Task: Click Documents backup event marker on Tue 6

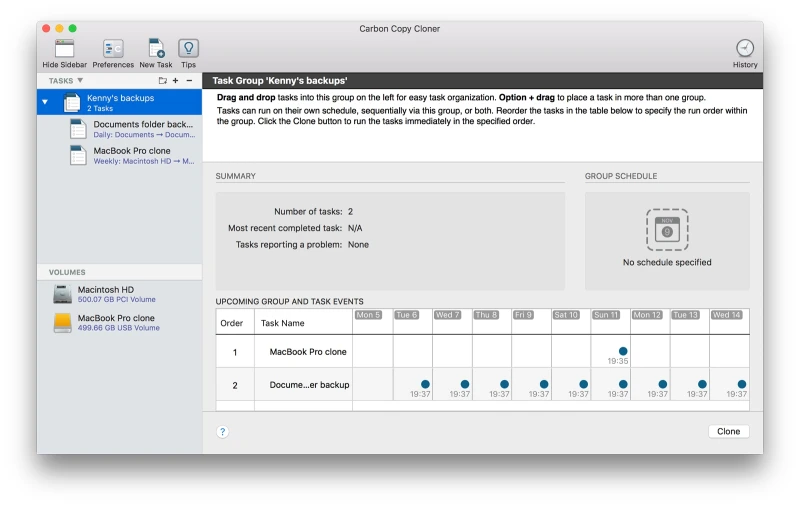Action: [x=425, y=384]
